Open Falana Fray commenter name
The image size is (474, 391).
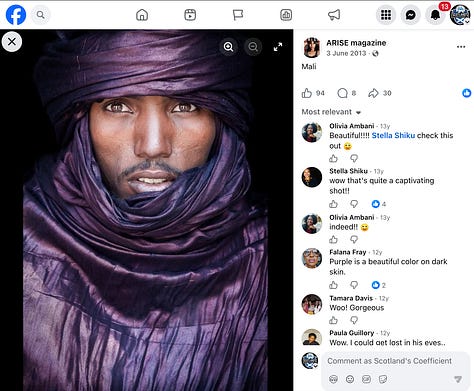(348, 252)
